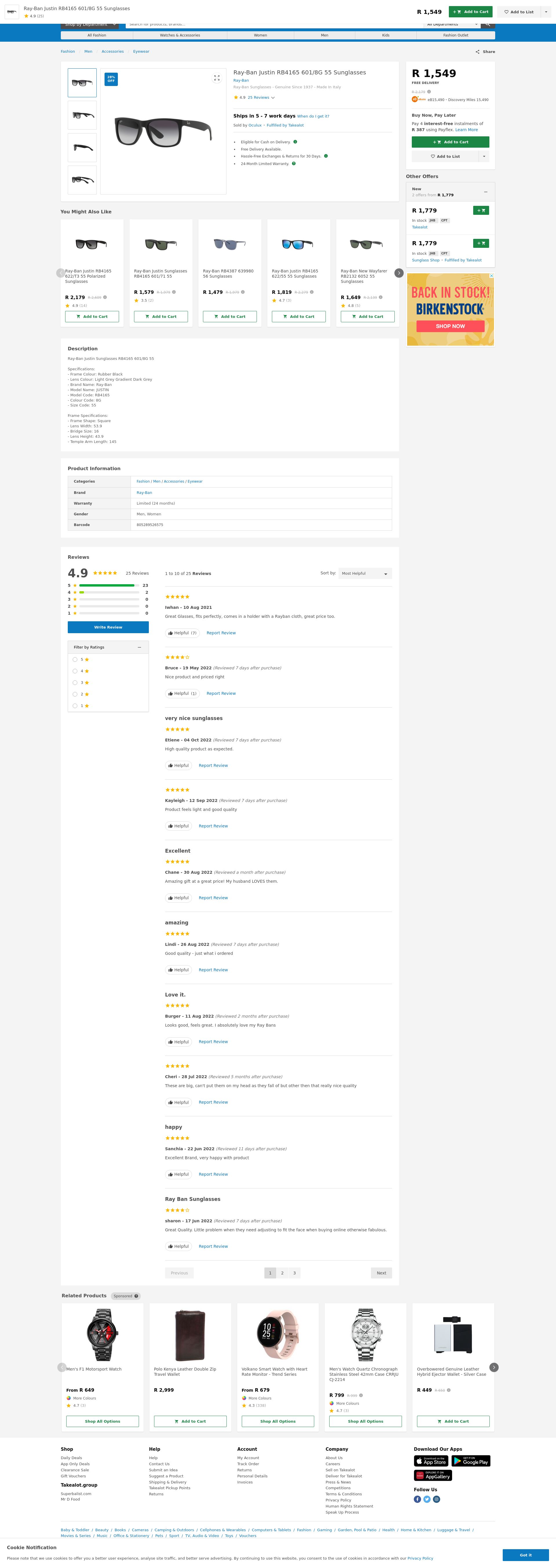Close the Birkenstock ad using its corner icon
Screen dimensions: 556x1568
[491, 276]
